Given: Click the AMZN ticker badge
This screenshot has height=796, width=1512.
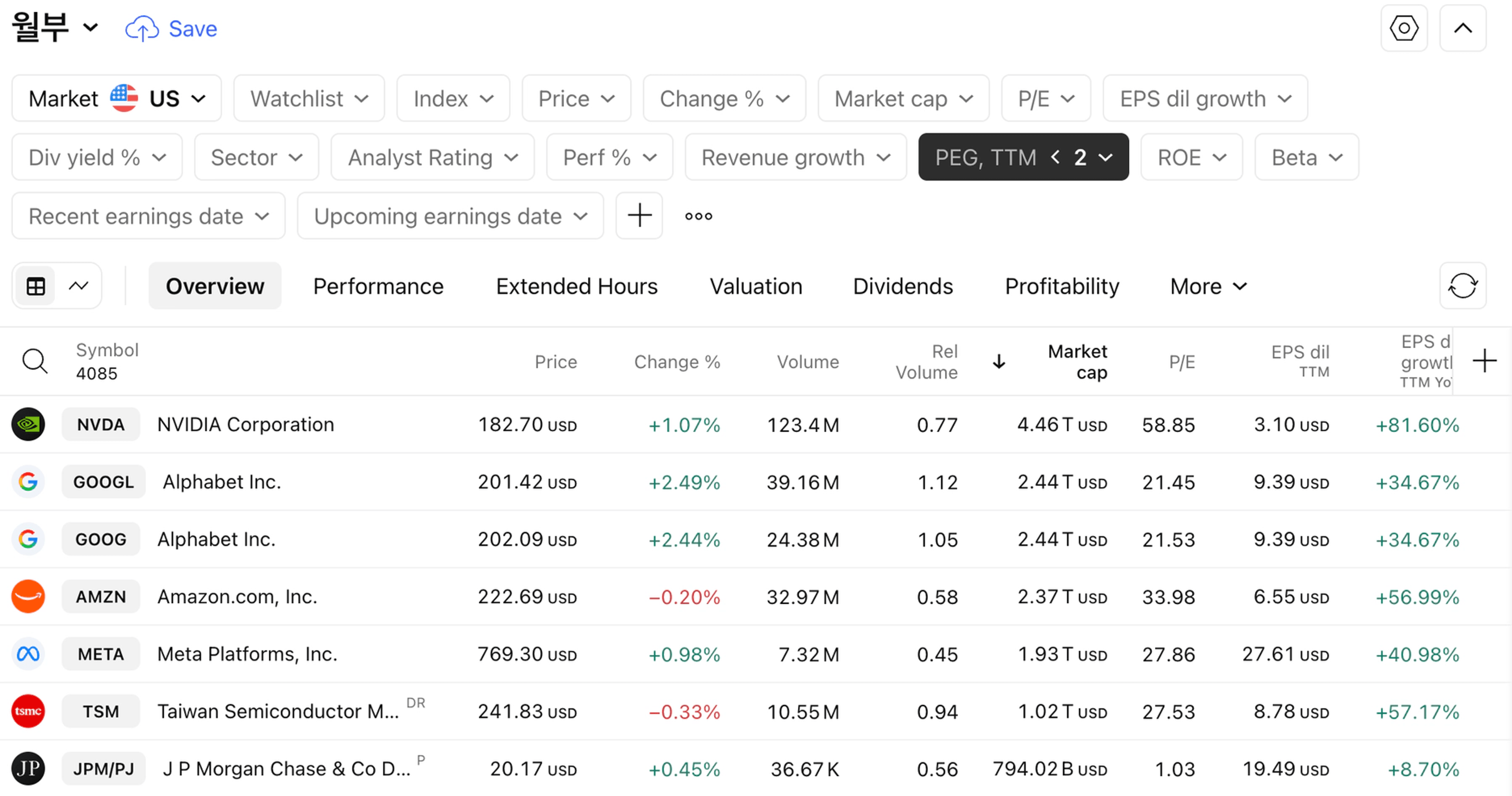Looking at the screenshot, I should click(101, 596).
